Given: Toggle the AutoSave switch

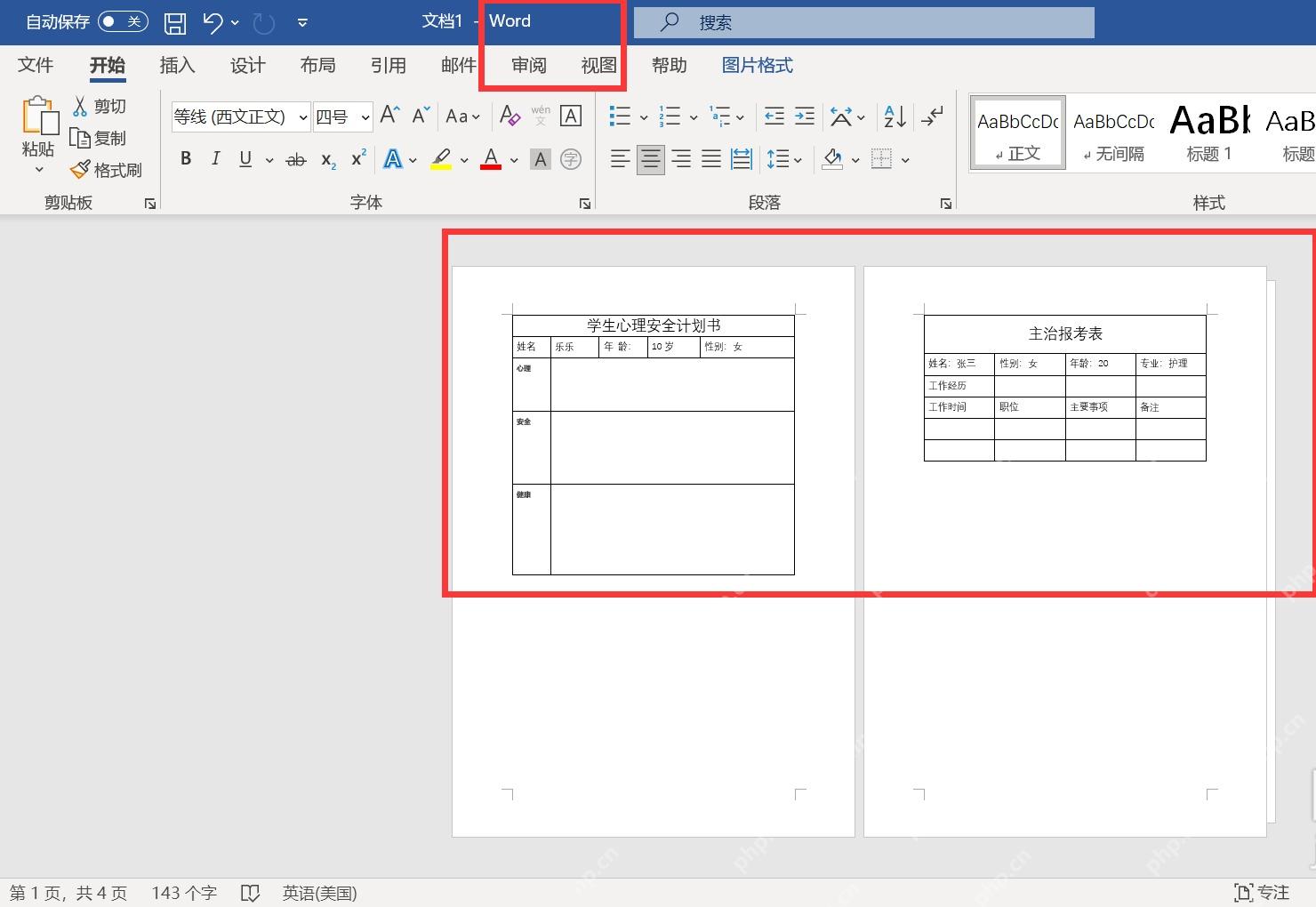Looking at the screenshot, I should 123,21.
